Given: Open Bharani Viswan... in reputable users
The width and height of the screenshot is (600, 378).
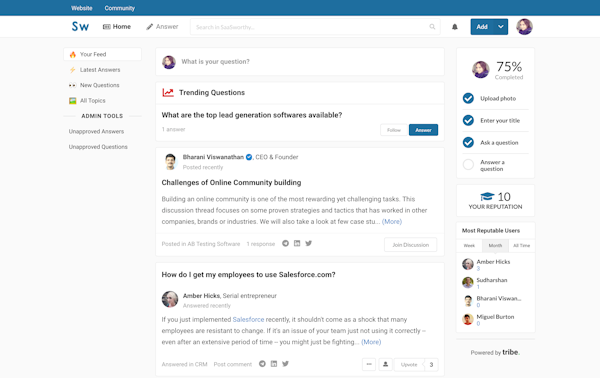Looking at the screenshot, I should (499, 298).
